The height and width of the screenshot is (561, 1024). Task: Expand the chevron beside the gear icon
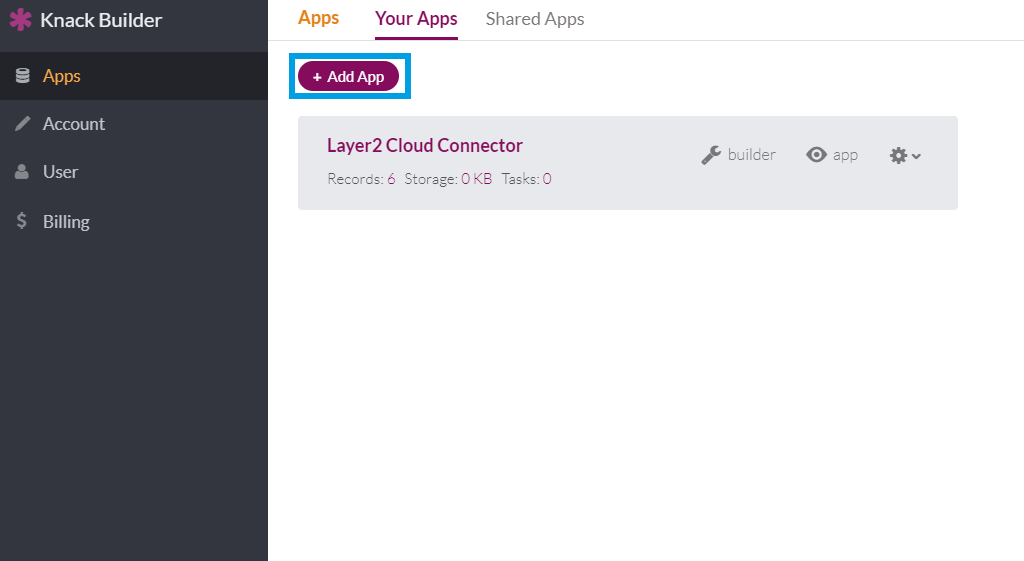click(x=916, y=156)
